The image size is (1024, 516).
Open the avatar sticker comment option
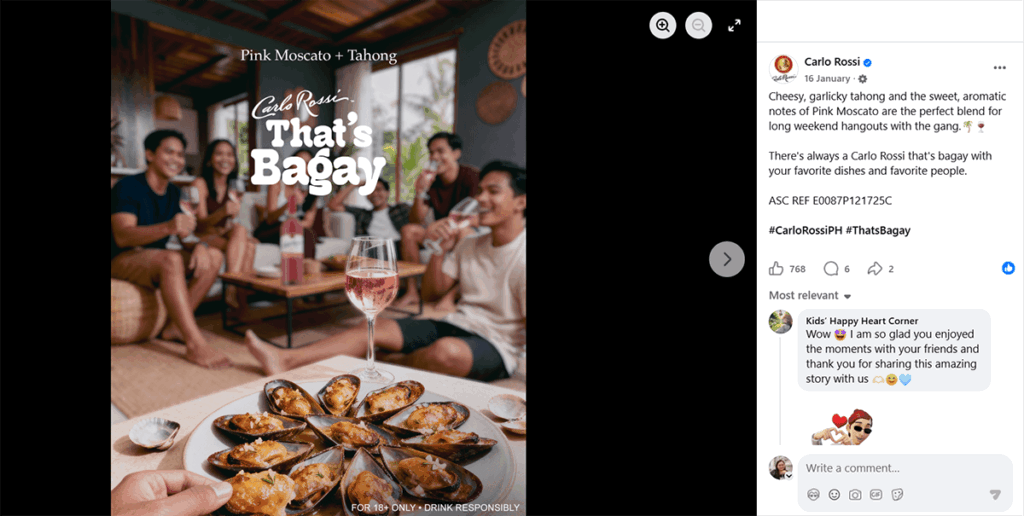[x=813, y=494]
